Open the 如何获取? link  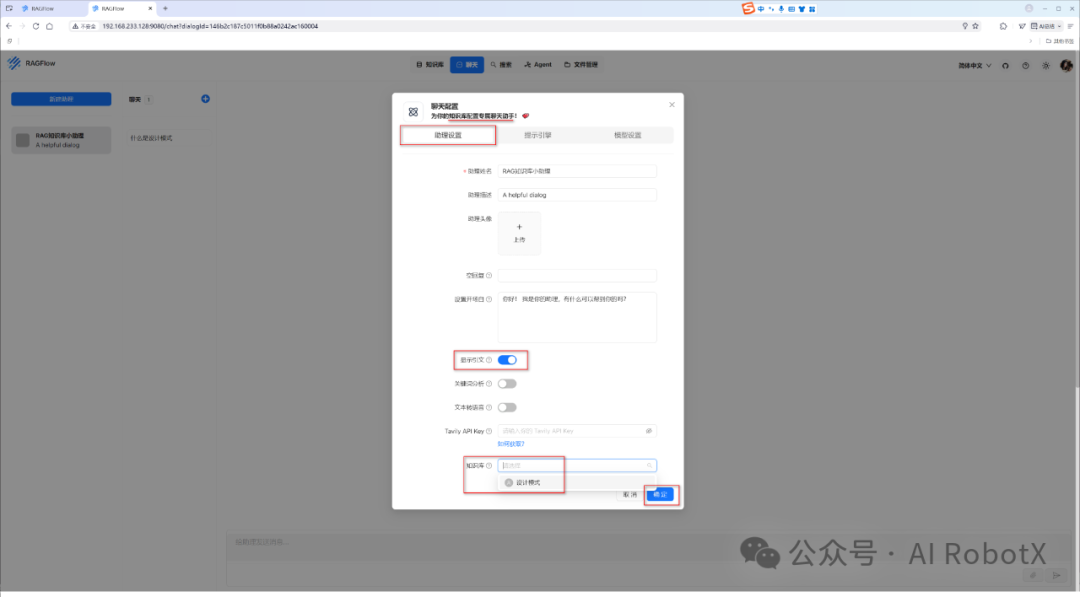511,444
